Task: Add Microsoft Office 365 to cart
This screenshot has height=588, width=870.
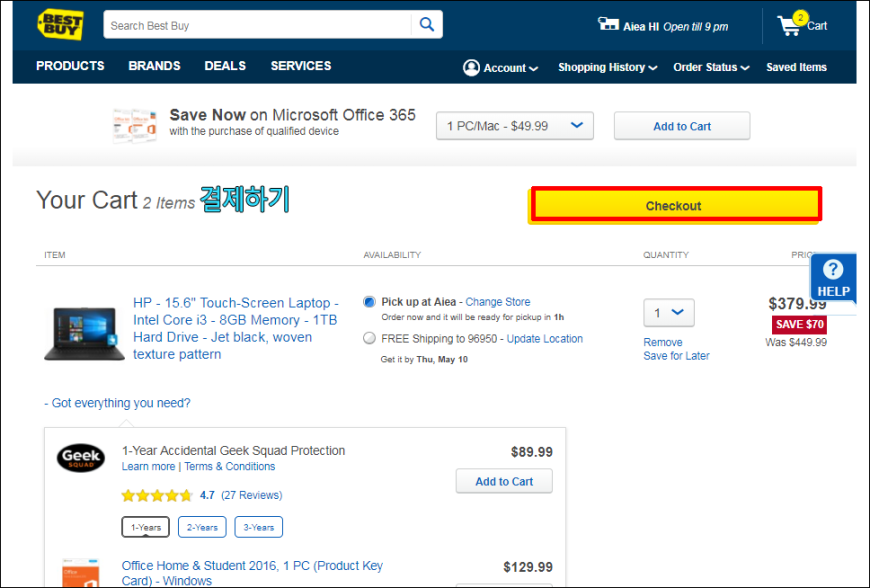Action: pos(682,126)
